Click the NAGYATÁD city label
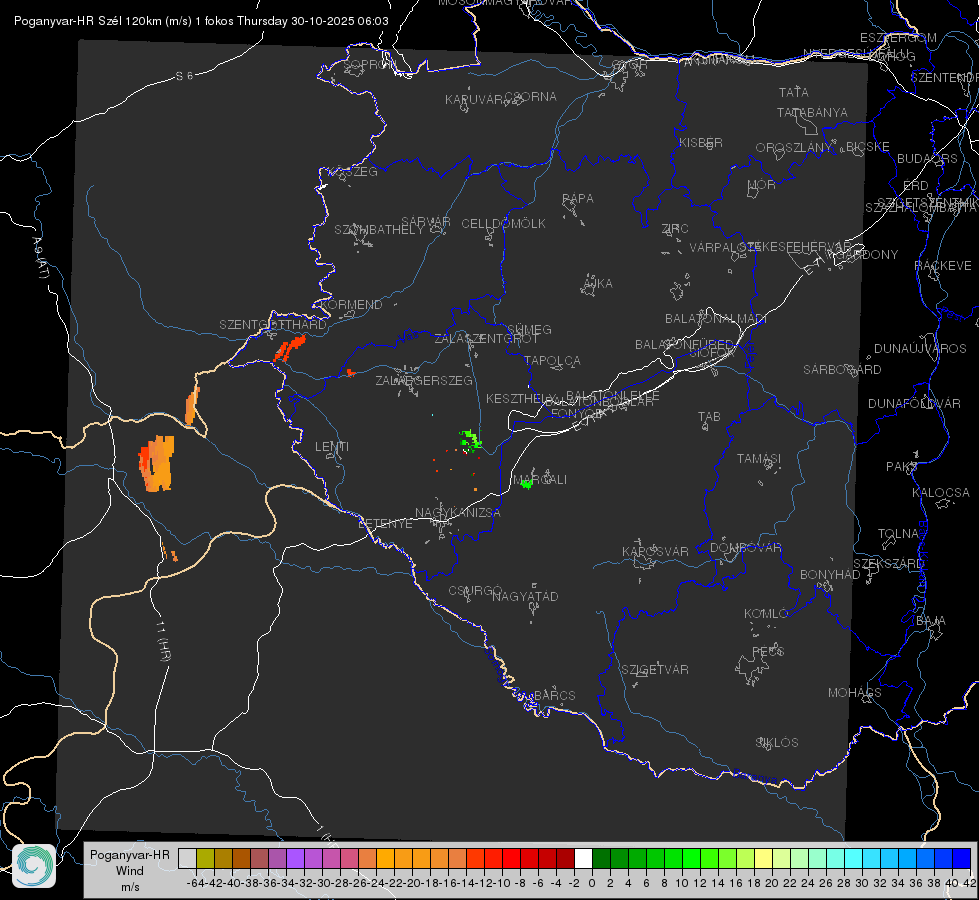This screenshot has height=900, width=979. coord(525,596)
